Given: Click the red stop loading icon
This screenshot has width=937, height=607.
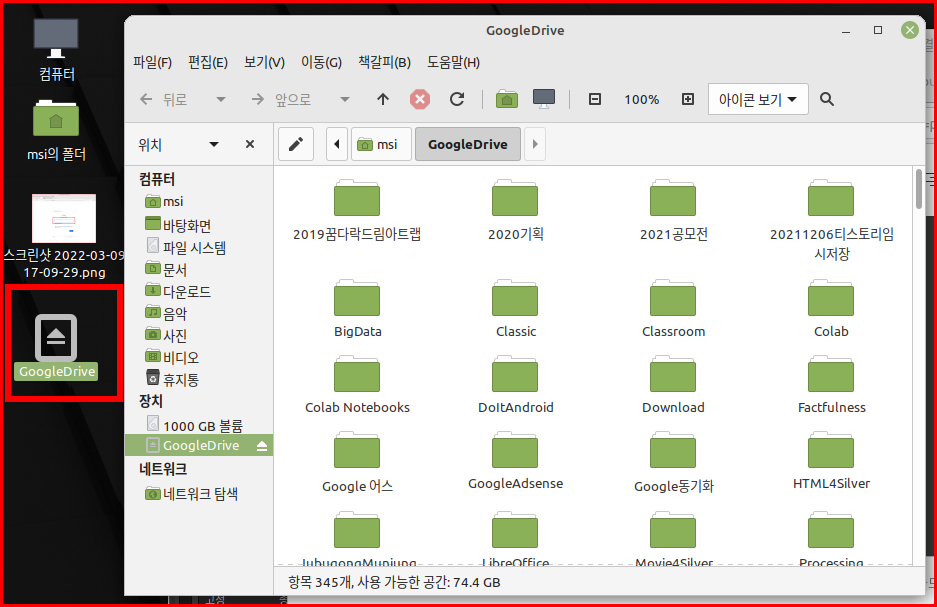Looking at the screenshot, I should [420, 99].
